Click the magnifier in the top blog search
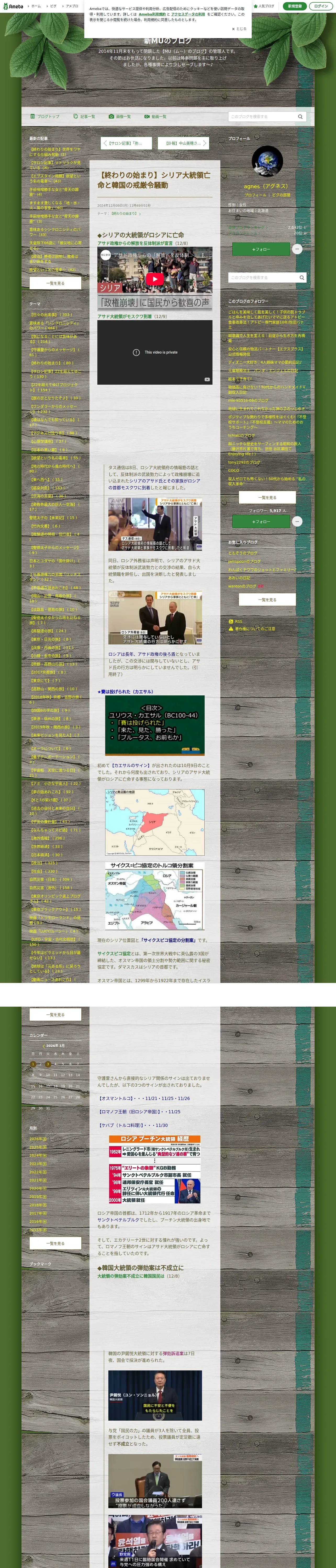The width and height of the screenshot is (336, 1568). point(300,116)
